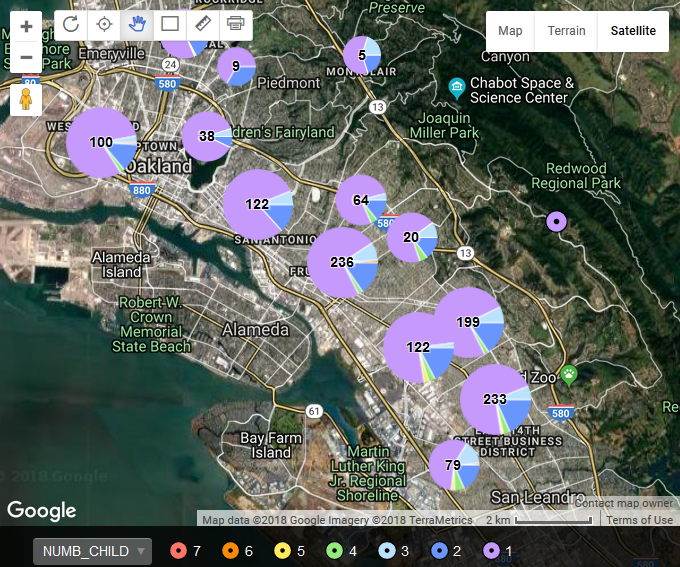680x567 pixels.
Task: Click the Redwood Regional Park label
Action: pos(576,176)
